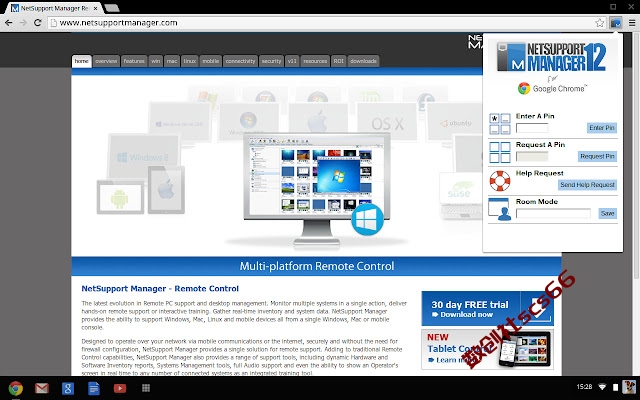Open Gmail from the shelf
The image size is (640, 400).
[42, 388]
